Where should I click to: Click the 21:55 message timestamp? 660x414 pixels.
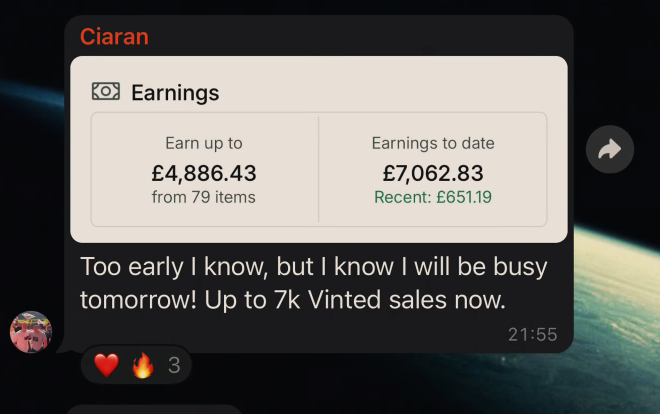[532, 335]
